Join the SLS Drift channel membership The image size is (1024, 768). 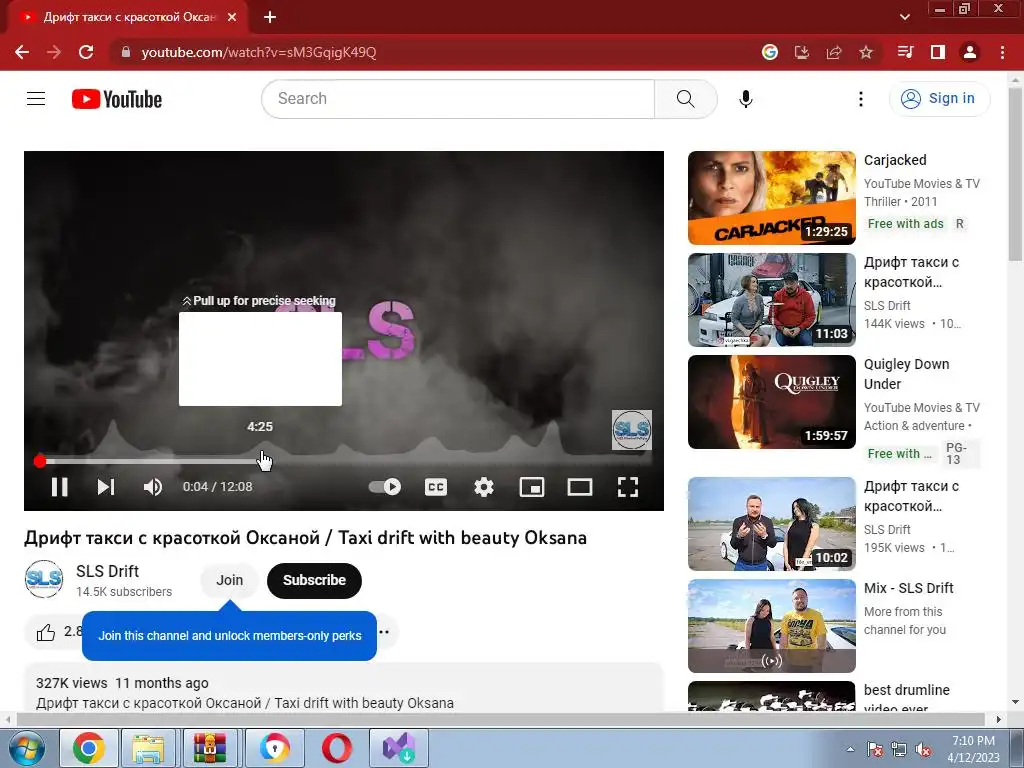tap(229, 580)
